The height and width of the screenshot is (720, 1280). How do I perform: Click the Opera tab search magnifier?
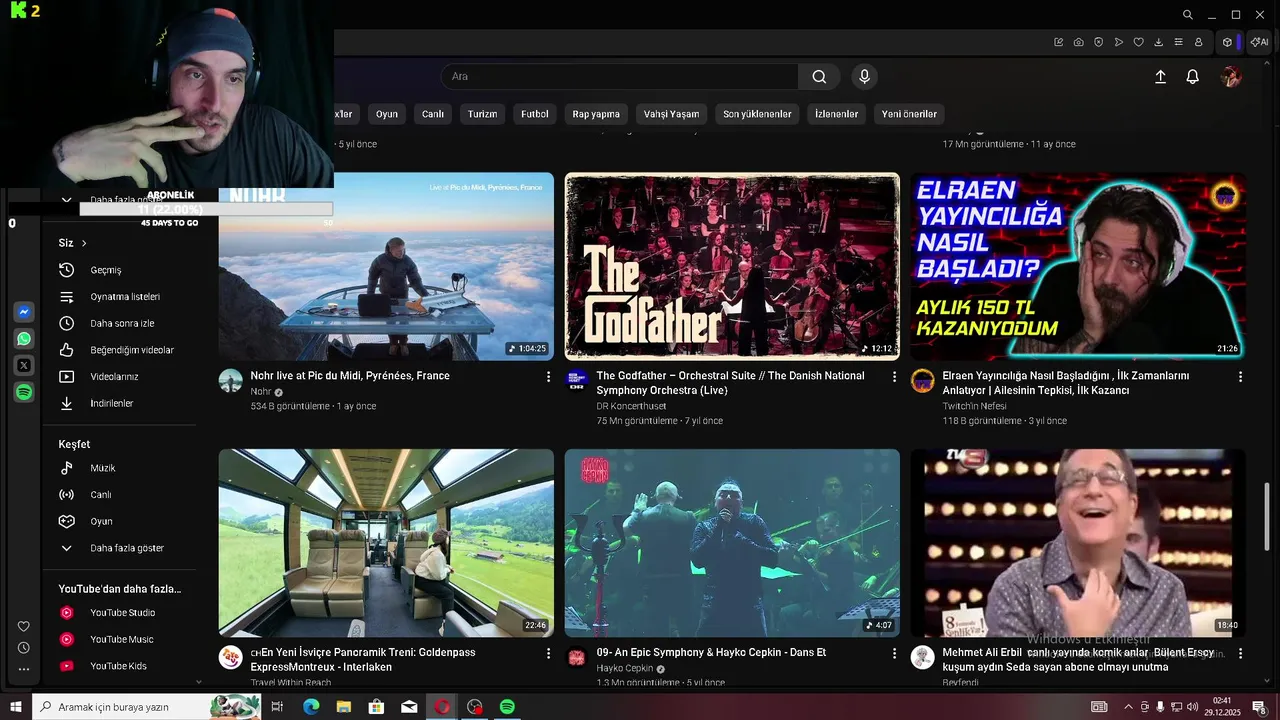pos(1187,15)
